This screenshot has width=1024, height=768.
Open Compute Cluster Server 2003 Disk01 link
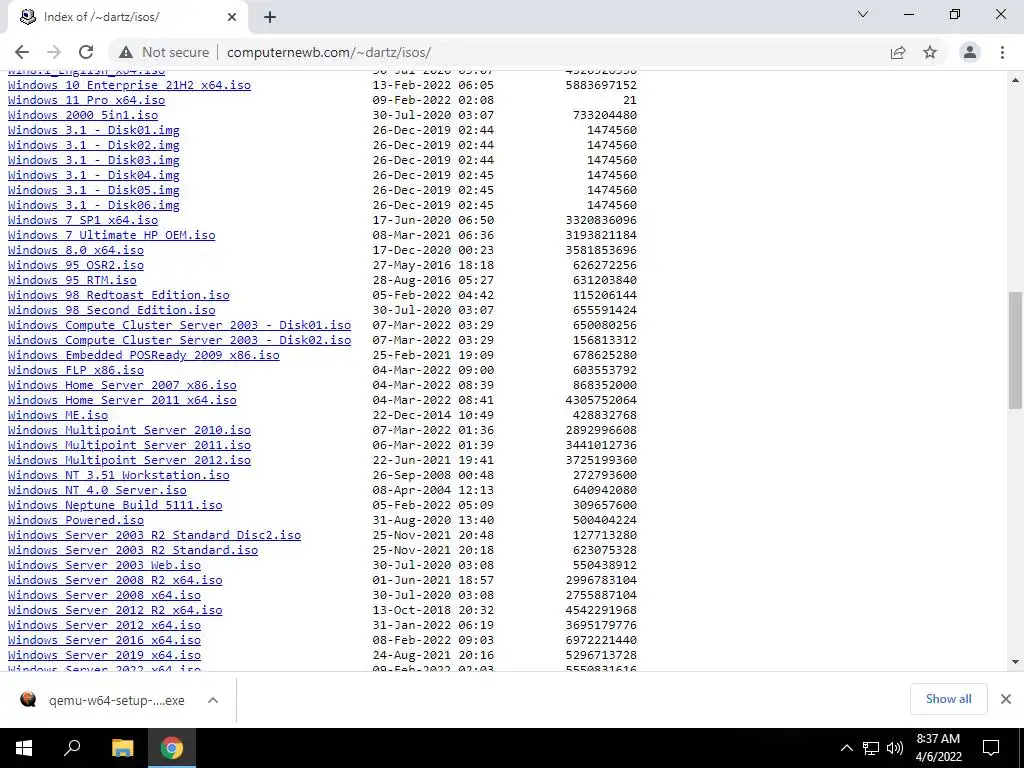tap(180, 325)
